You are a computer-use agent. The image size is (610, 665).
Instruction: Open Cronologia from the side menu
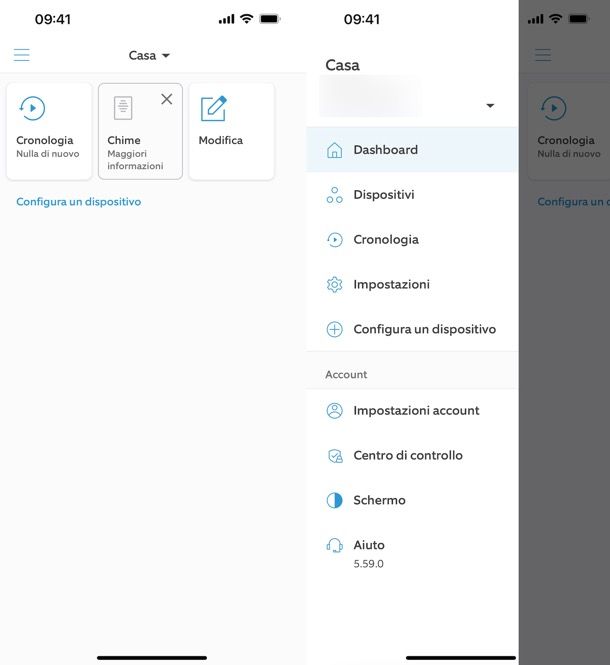point(412,240)
